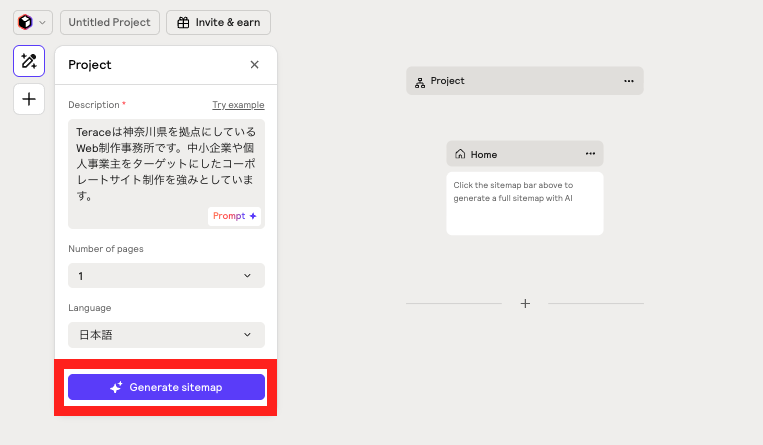Click Generate sitemap button
Screen dimensions: 763x445
tap(166, 387)
